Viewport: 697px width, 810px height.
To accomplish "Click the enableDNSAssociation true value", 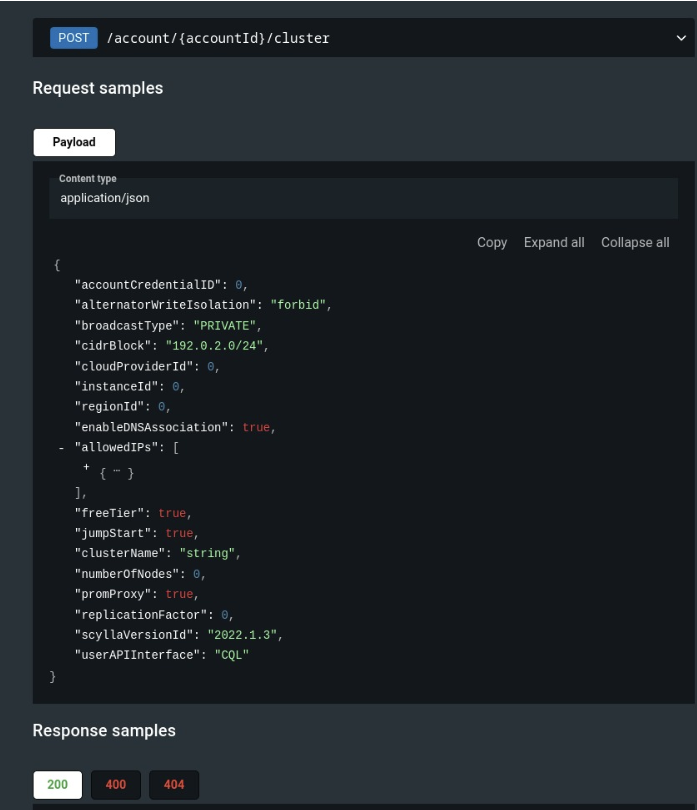I will click(x=256, y=427).
